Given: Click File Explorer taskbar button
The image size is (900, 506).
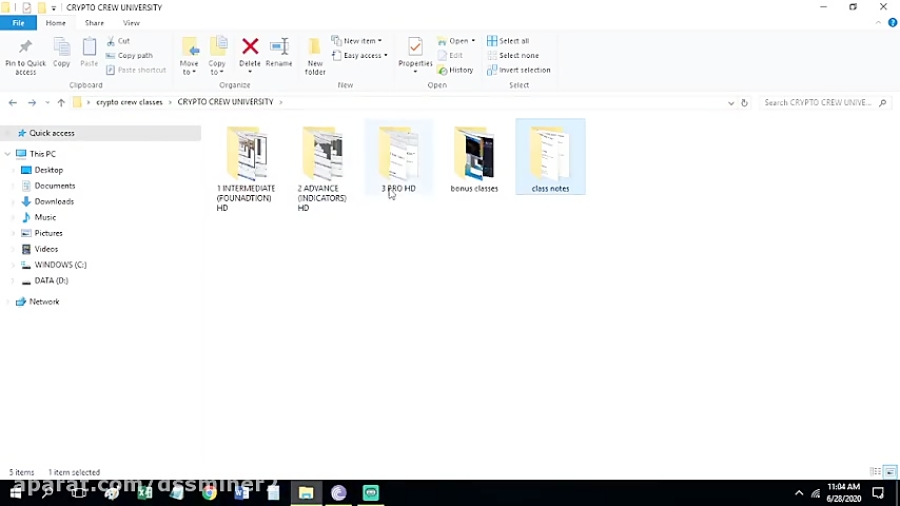Looking at the screenshot, I should [306, 493].
